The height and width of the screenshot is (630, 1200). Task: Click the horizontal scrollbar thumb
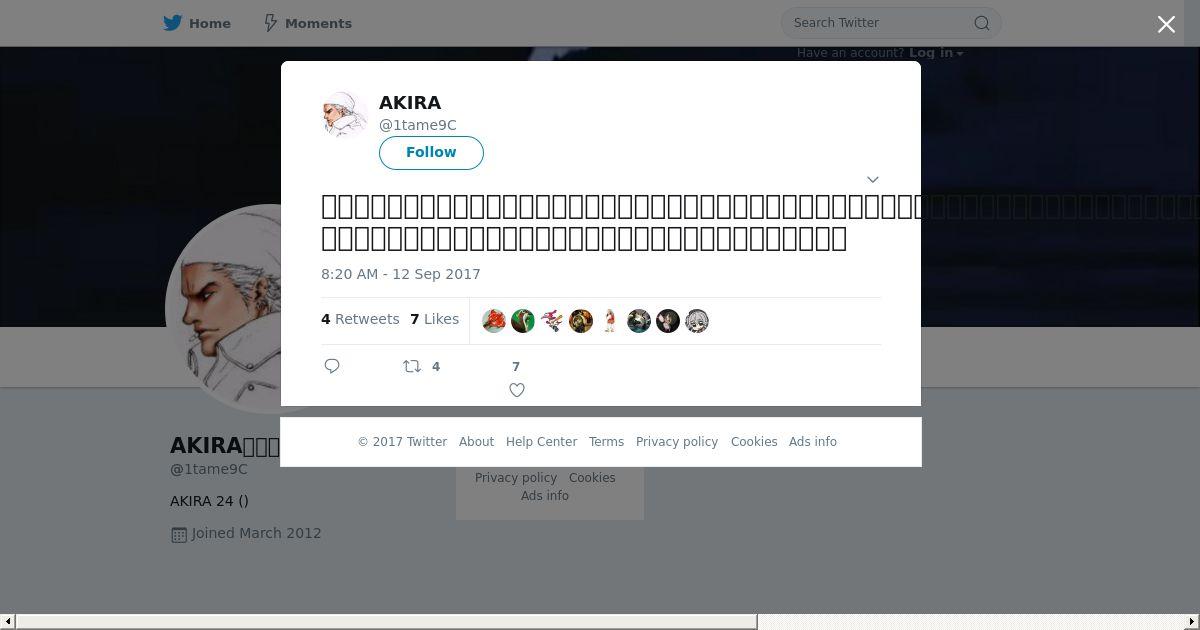(x=386, y=622)
